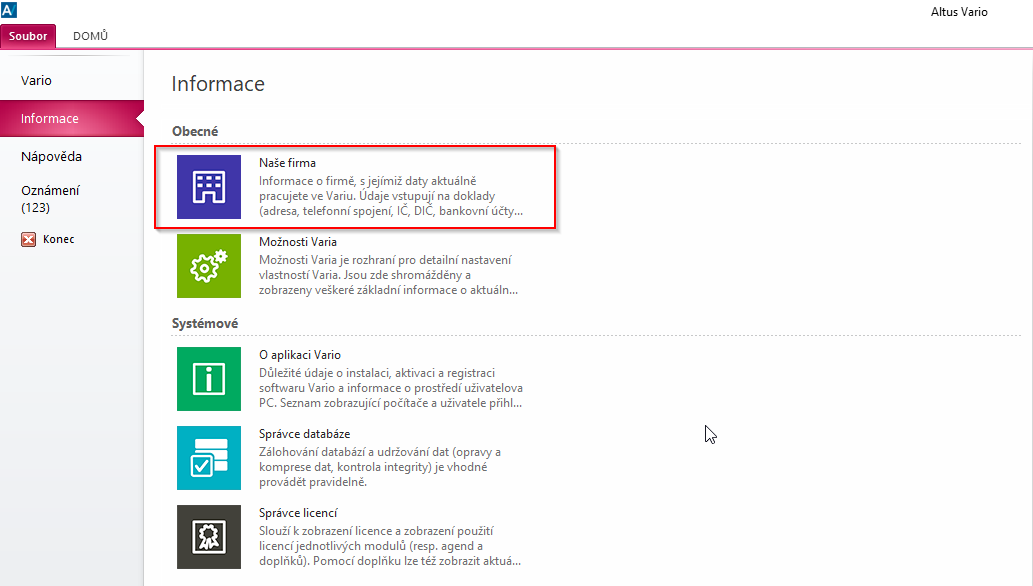This screenshot has width=1033, height=586.
Task: Select Informace in the left menu
Action: [x=72, y=119]
